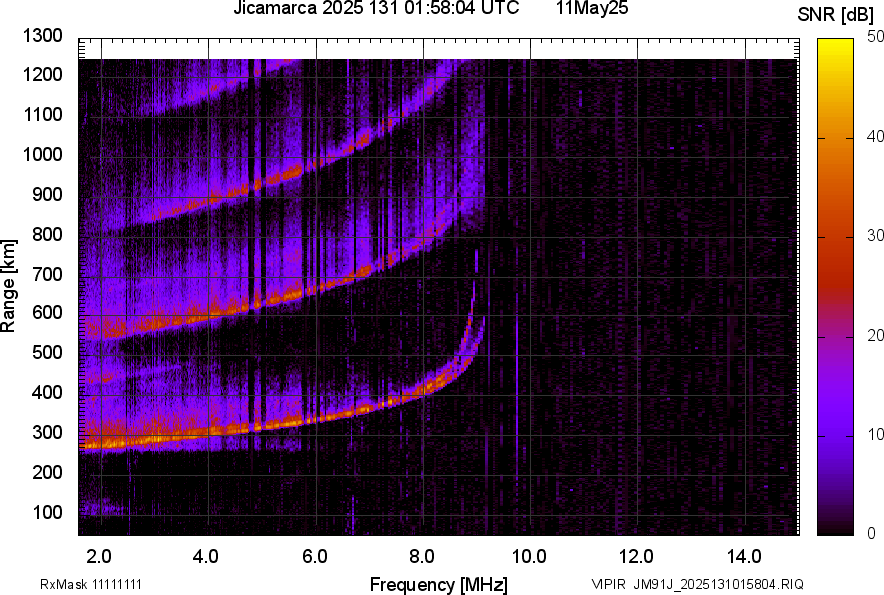Click frequency tick label '2.0'
This screenshot has width=884, height=595.
pyautogui.click(x=99, y=557)
